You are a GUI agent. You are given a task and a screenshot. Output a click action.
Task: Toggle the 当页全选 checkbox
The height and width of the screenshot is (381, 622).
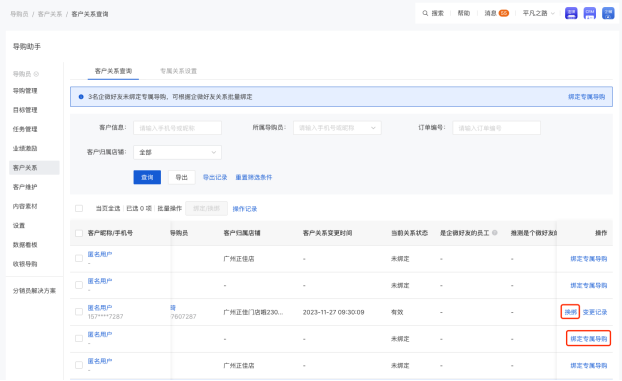point(79,208)
